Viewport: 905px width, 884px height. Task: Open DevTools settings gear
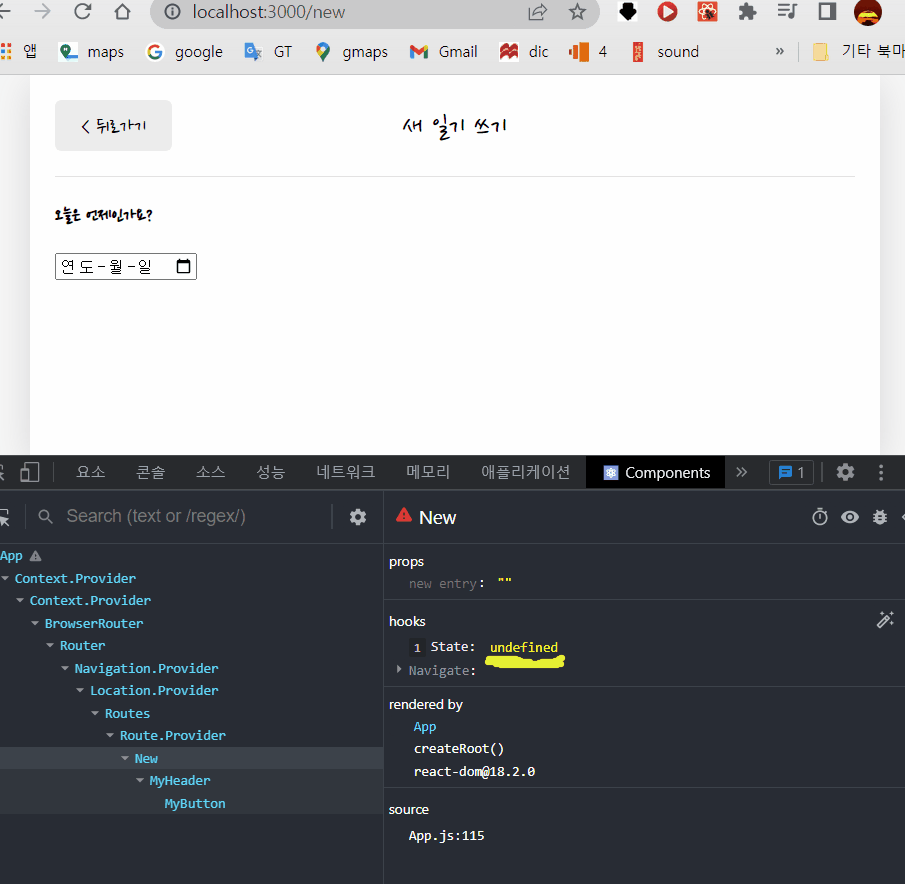click(x=845, y=472)
